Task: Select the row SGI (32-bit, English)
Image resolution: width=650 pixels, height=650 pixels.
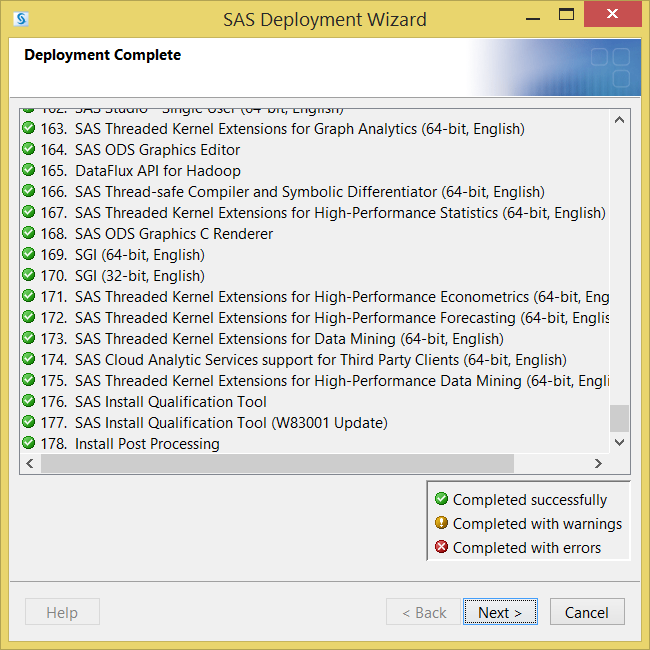Action: pyautogui.click(x=315, y=276)
